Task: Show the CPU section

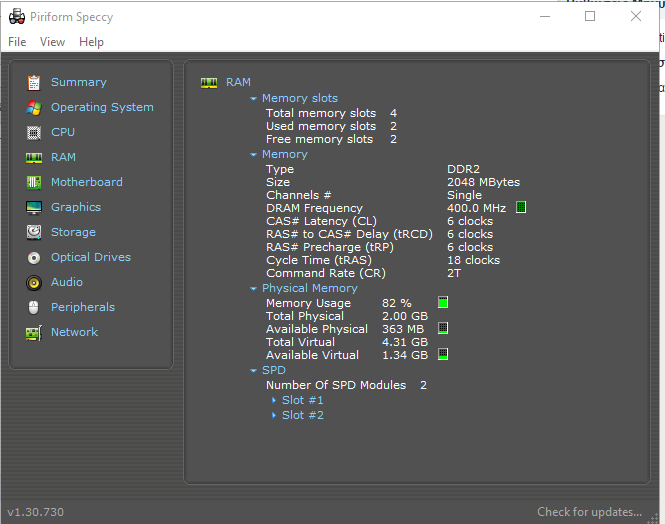Action: (63, 132)
